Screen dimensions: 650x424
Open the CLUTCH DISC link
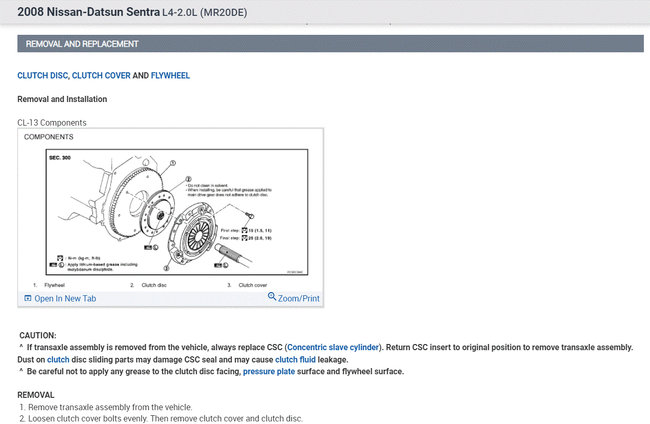(43, 75)
